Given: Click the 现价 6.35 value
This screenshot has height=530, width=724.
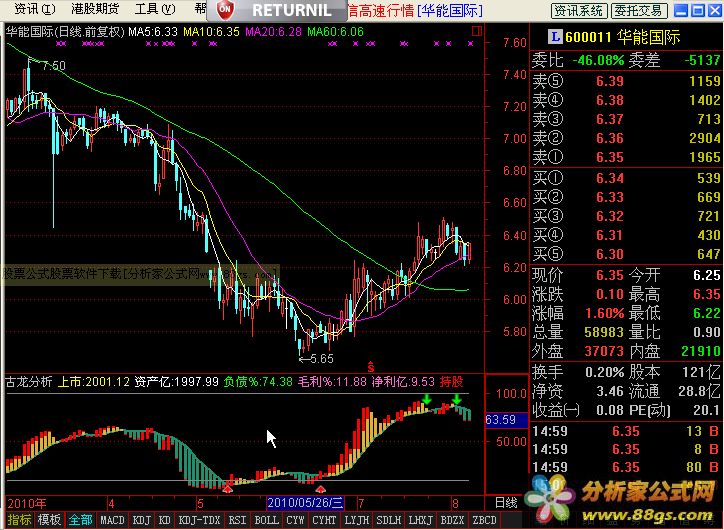Looking at the screenshot, I should tap(609, 275).
